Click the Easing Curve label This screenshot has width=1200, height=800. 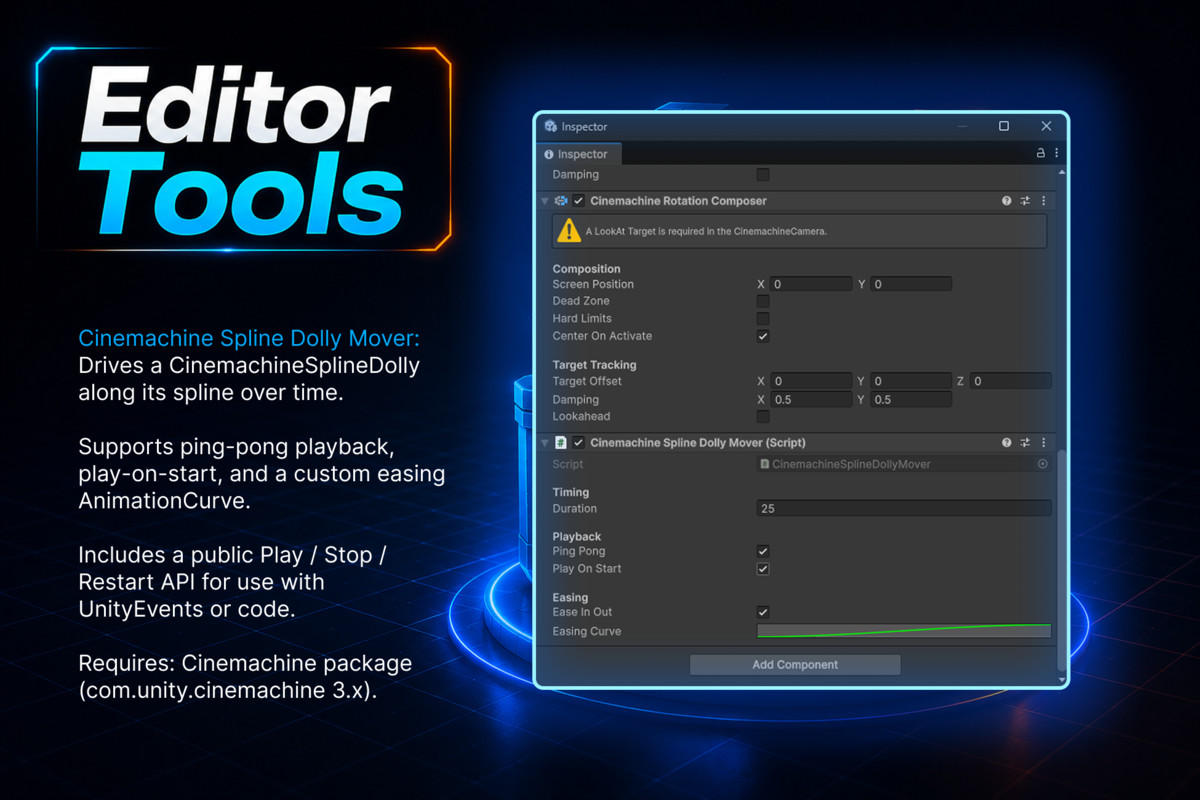point(587,631)
